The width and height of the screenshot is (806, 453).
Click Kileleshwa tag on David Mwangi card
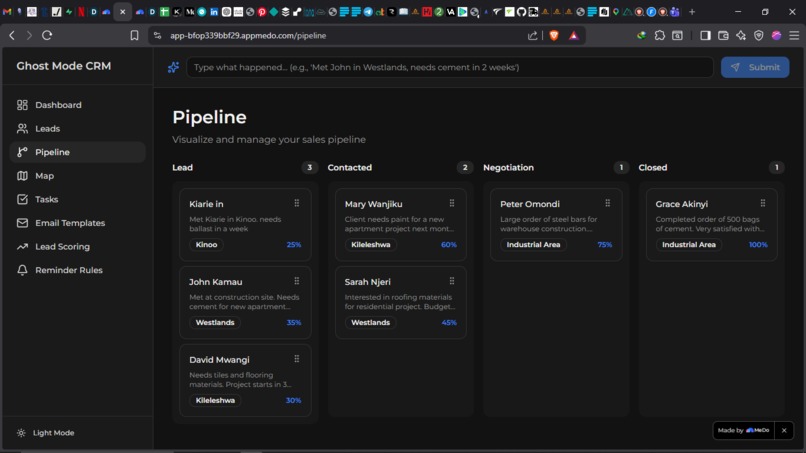click(215, 400)
